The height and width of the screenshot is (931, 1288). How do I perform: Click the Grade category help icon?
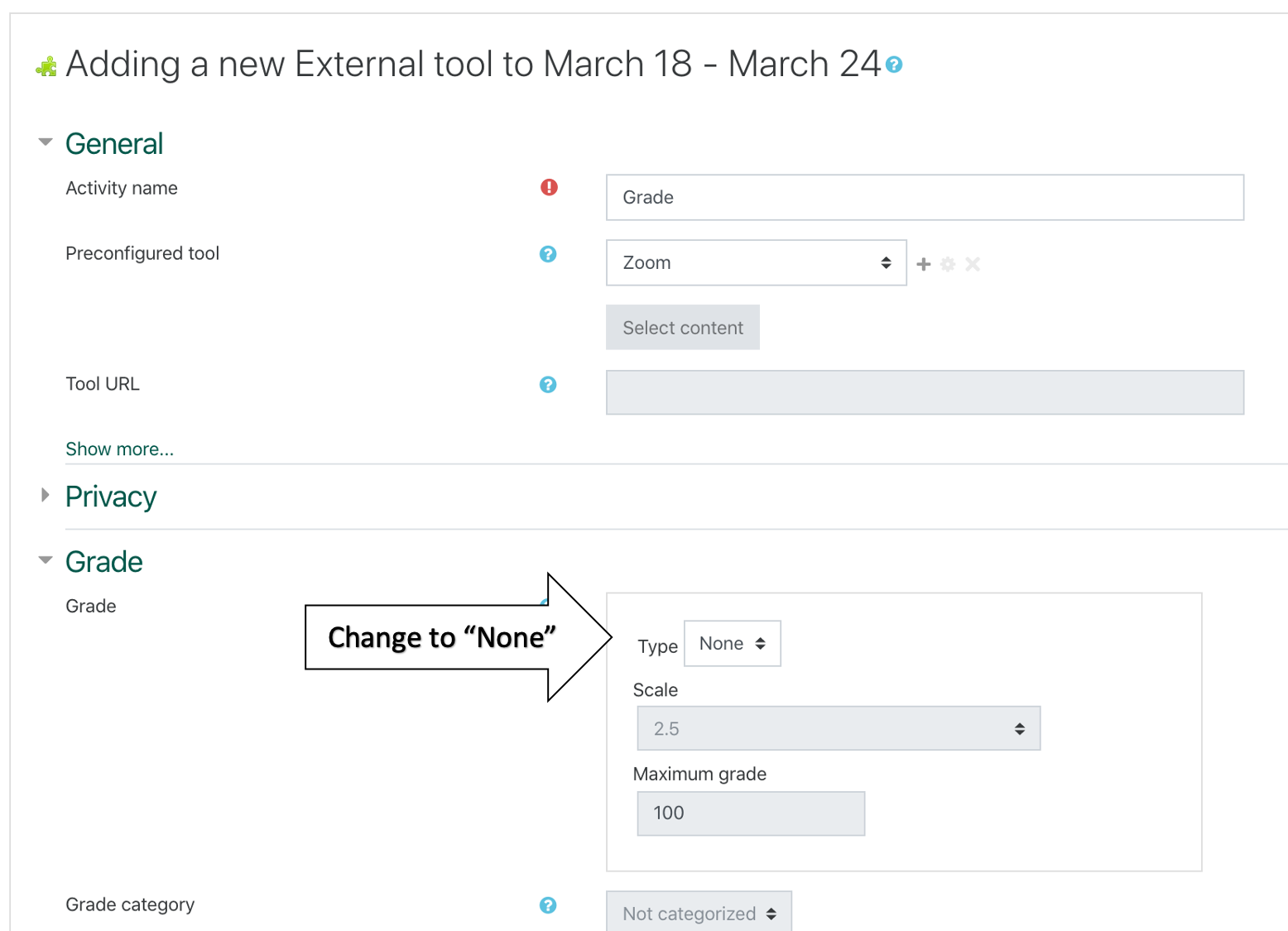click(548, 905)
